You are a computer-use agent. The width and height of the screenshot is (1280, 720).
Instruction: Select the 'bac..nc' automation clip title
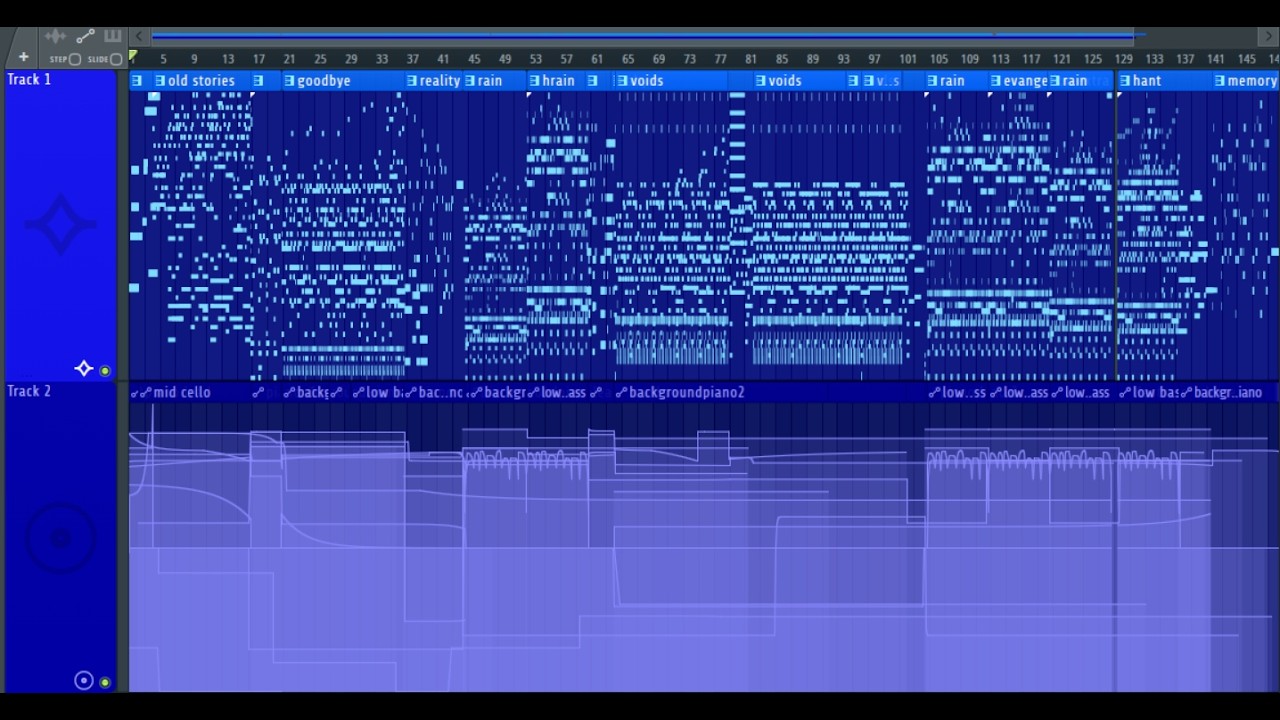pos(440,393)
